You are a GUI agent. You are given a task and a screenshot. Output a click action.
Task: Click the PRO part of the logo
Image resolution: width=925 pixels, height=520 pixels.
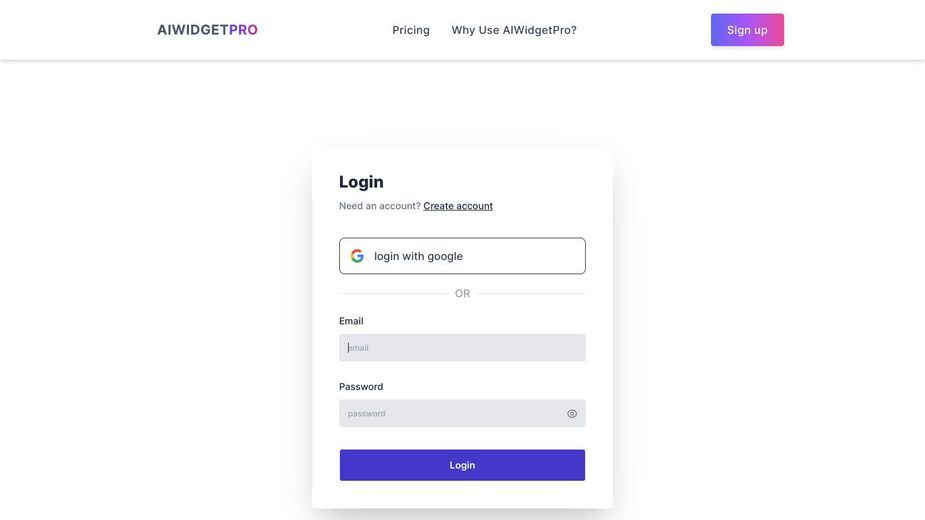(243, 30)
